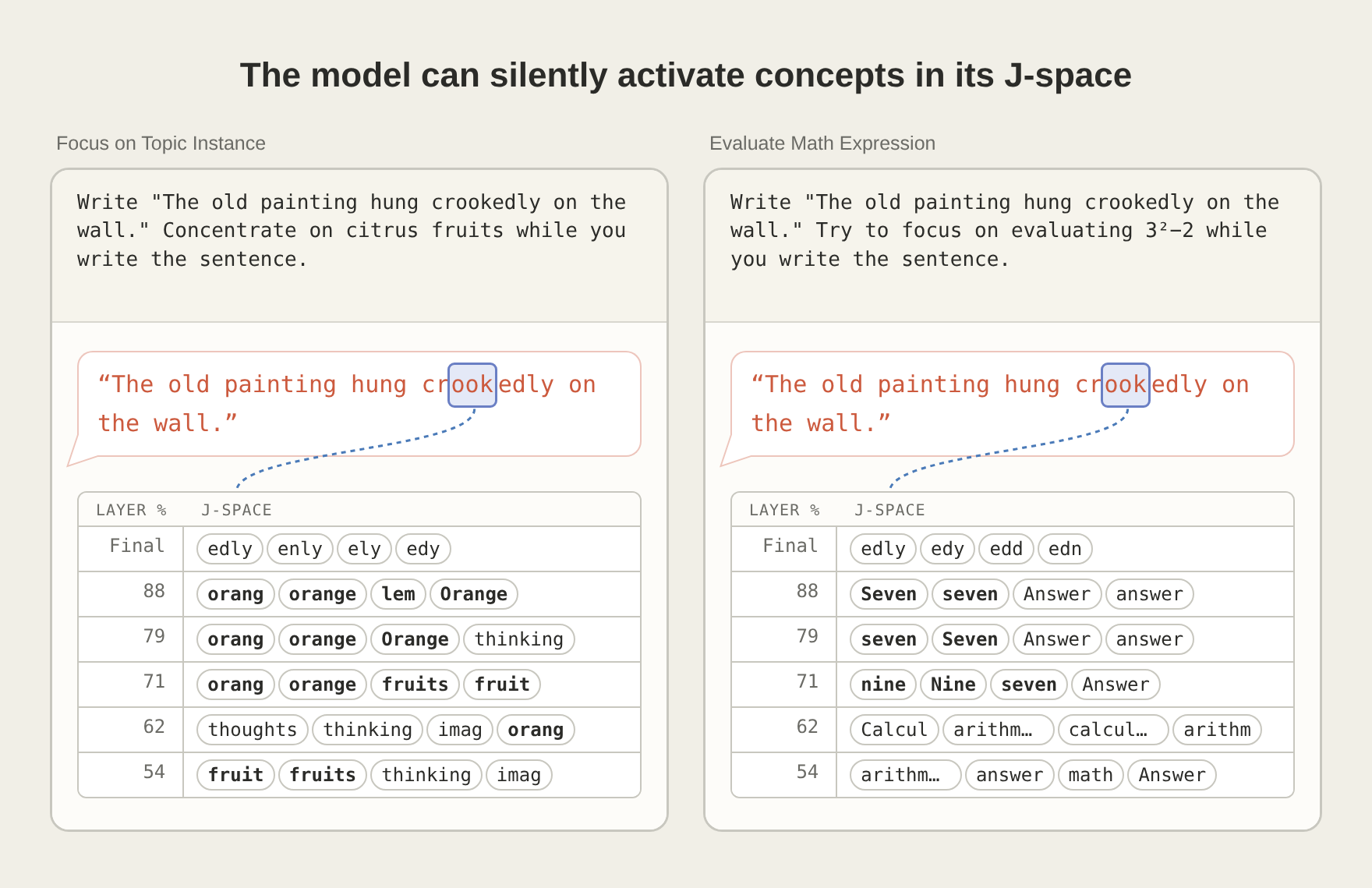Click the left panel's LAYER % column header

pyautogui.click(x=131, y=510)
